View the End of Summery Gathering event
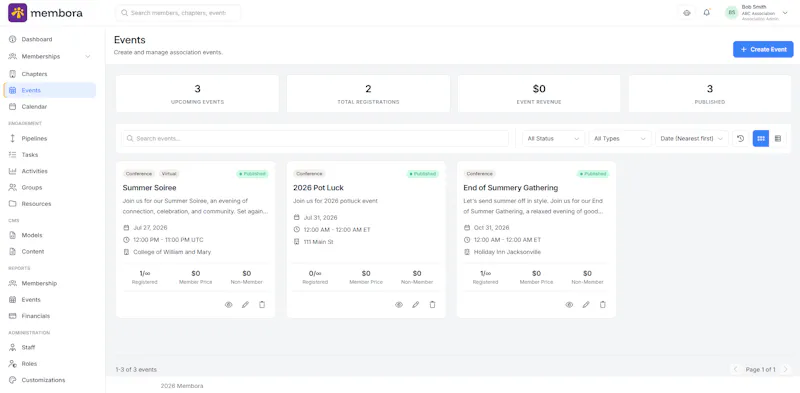Image resolution: width=800 pixels, height=393 pixels. pos(569,305)
